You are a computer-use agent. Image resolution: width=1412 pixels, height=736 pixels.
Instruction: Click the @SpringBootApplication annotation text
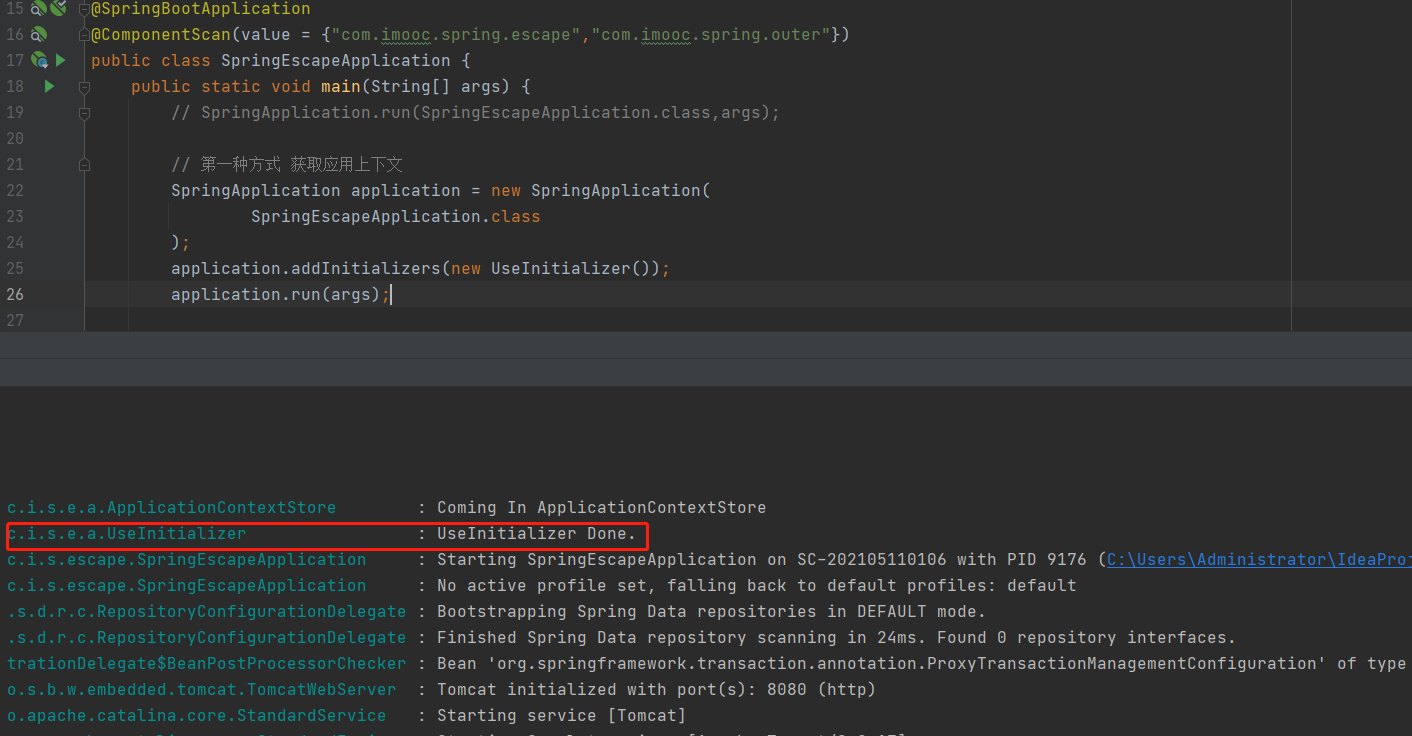pos(201,9)
